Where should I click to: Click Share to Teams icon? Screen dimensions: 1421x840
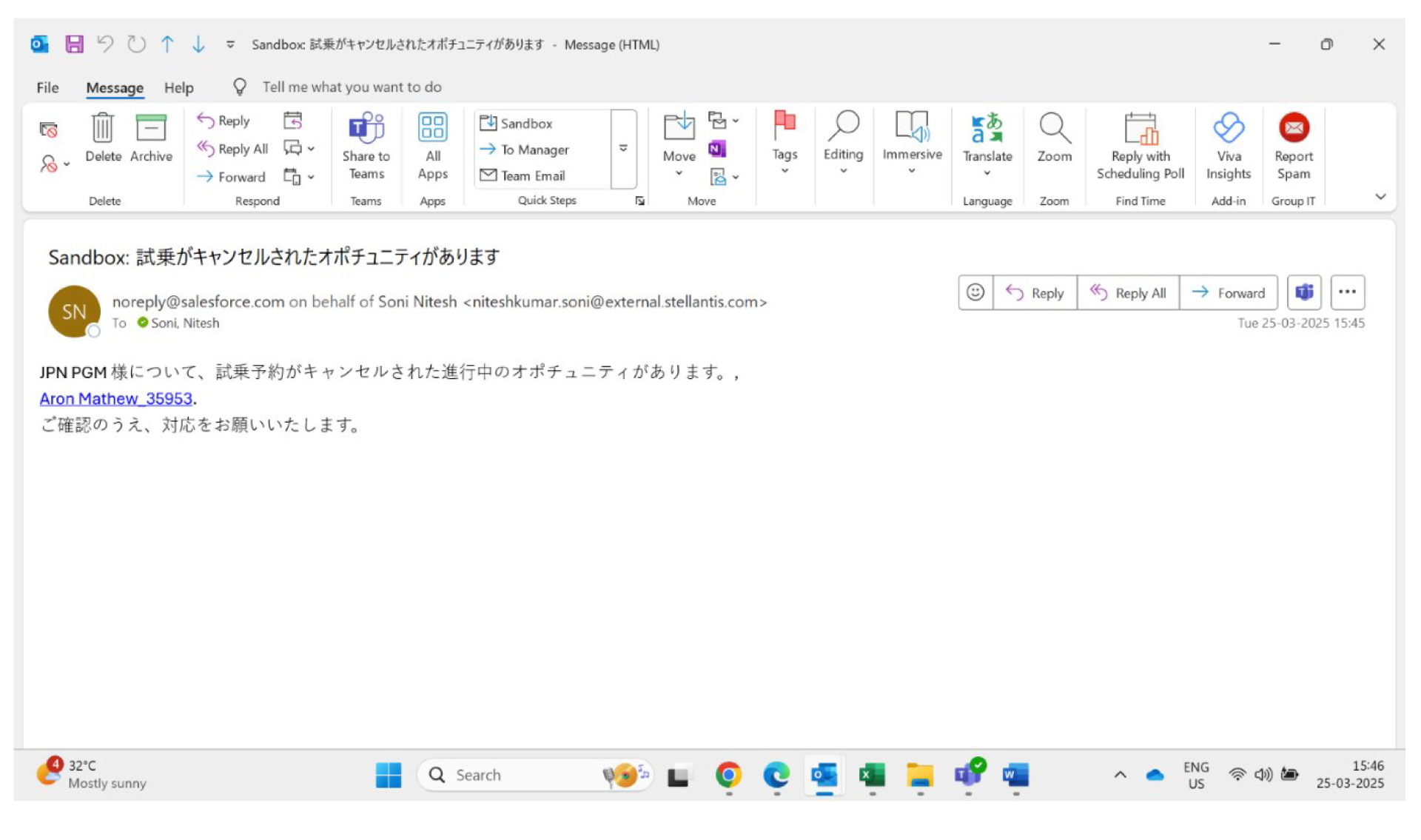point(366,129)
